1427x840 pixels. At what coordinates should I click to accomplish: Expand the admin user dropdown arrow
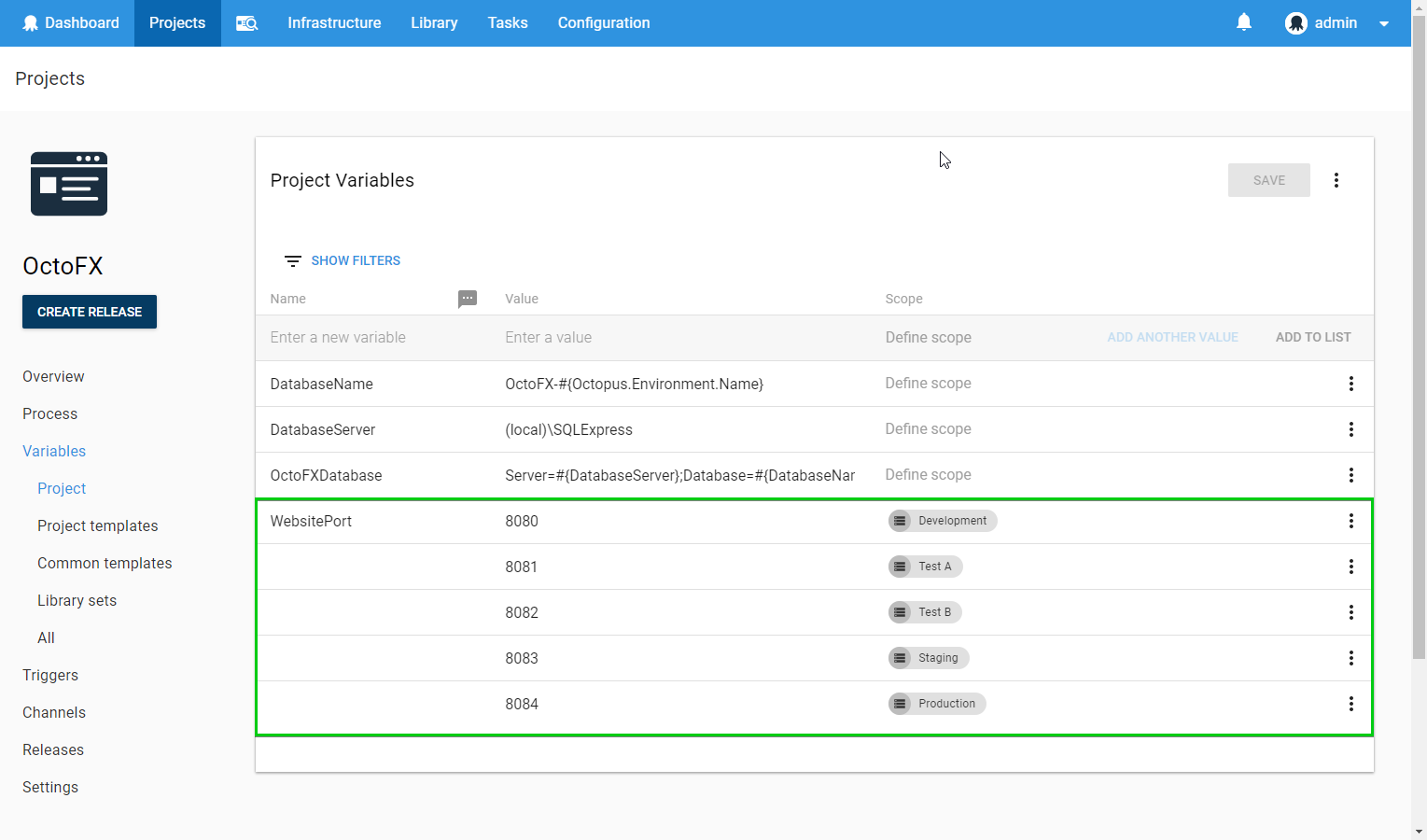[x=1383, y=23]
